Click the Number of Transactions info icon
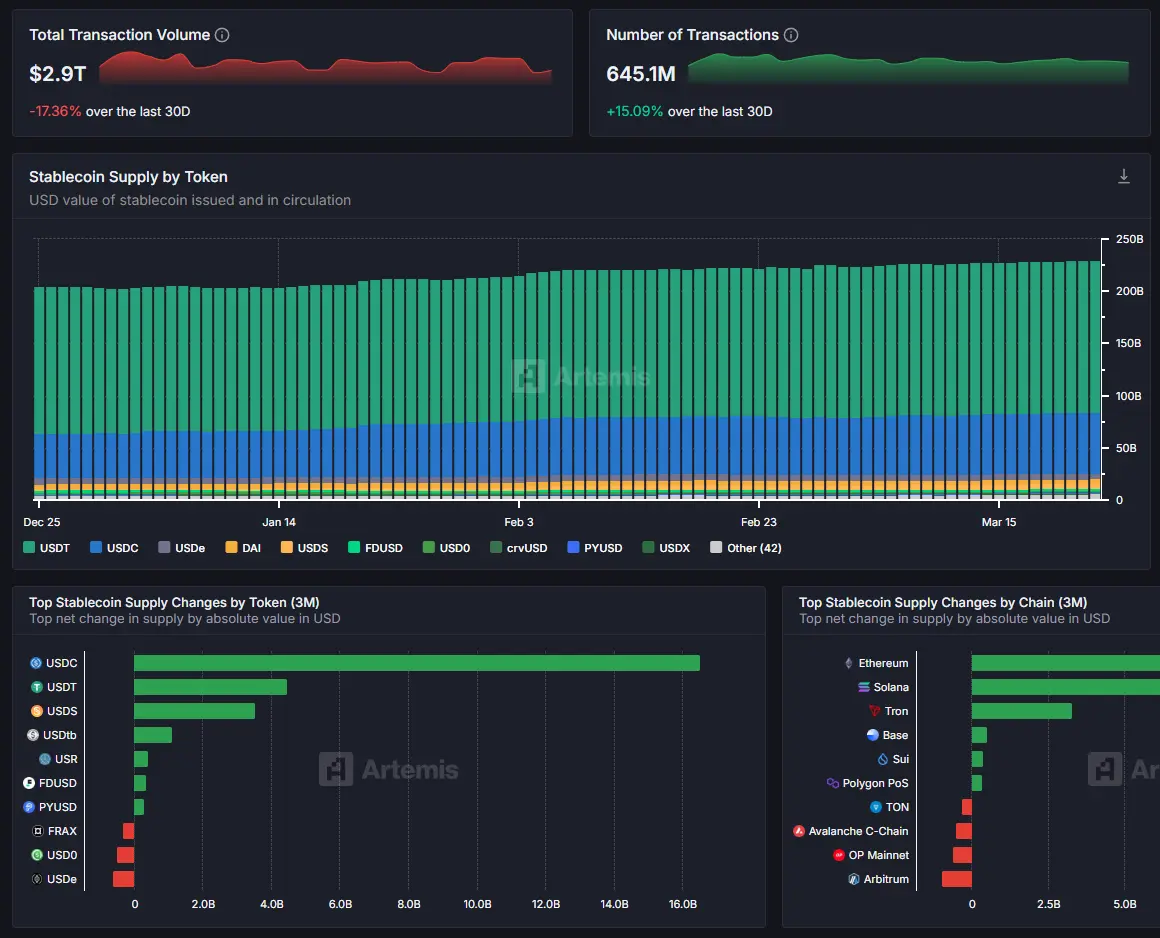Viewport: 1160px width, 938px height. tap(791, 35)
